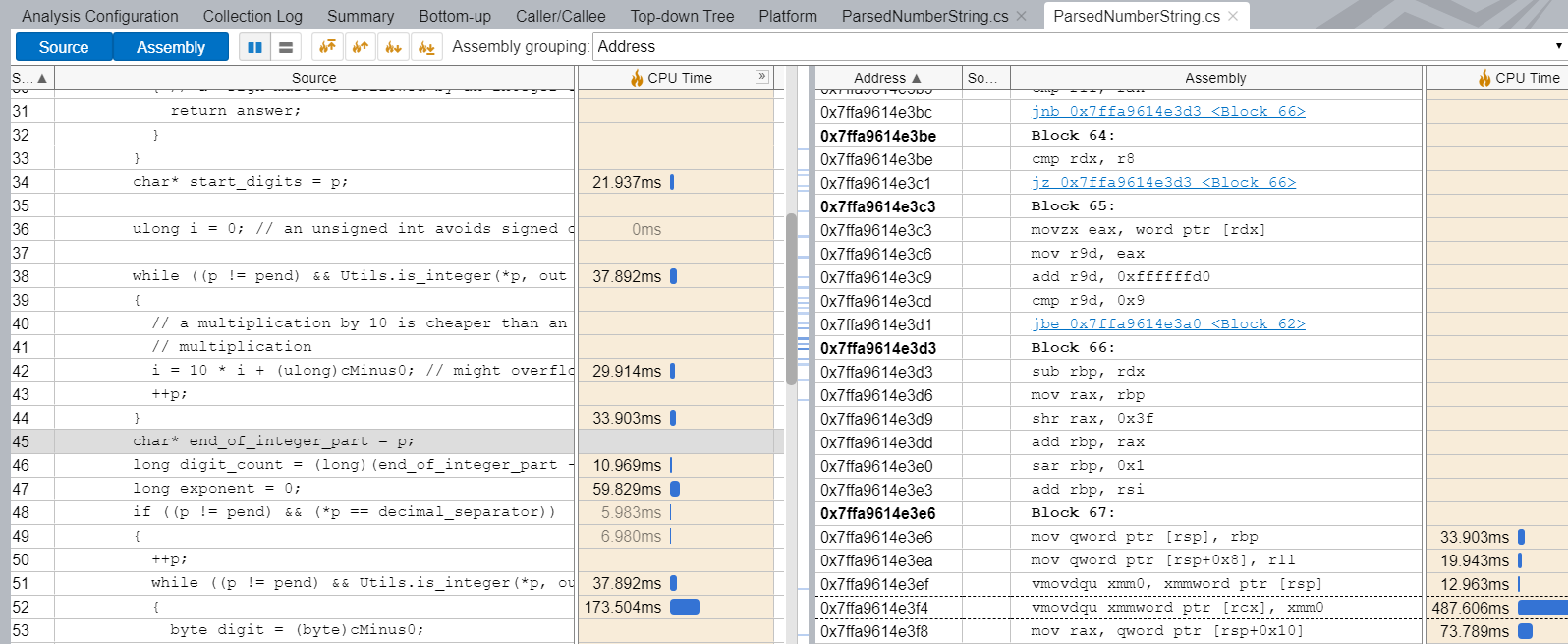Open the Collection Log tab
The width and height of the screenshot is (1568, 644).
tap(252, 16)
